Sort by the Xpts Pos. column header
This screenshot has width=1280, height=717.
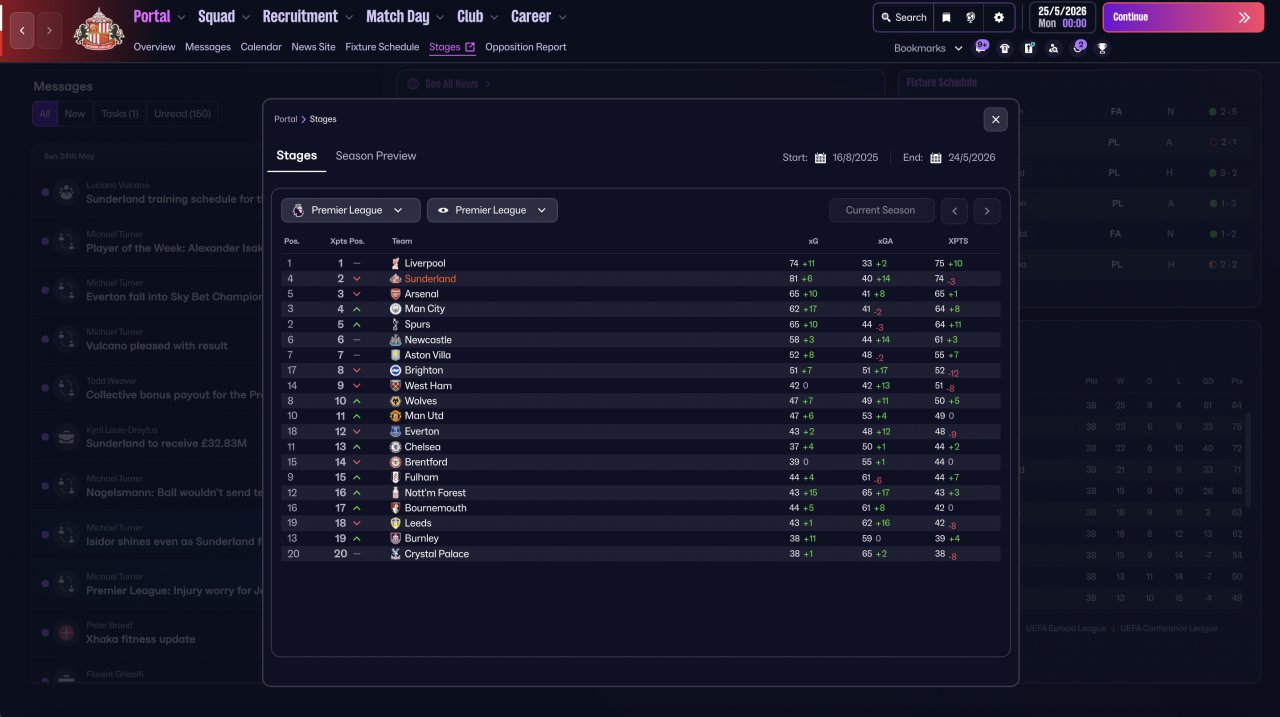[x=347, y=241]
